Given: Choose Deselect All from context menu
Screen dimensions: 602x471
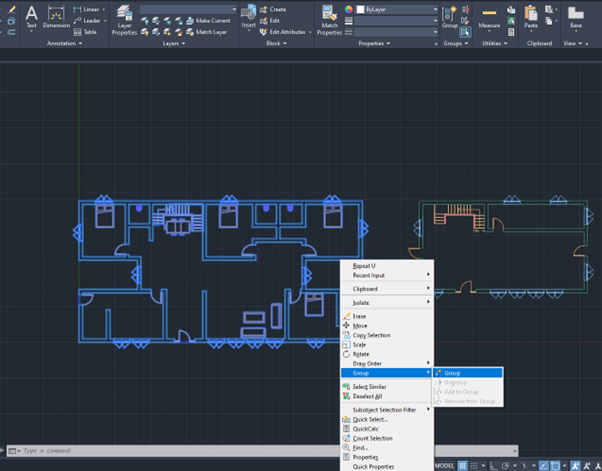Looking at the screenshot, I should click(387, 396).
